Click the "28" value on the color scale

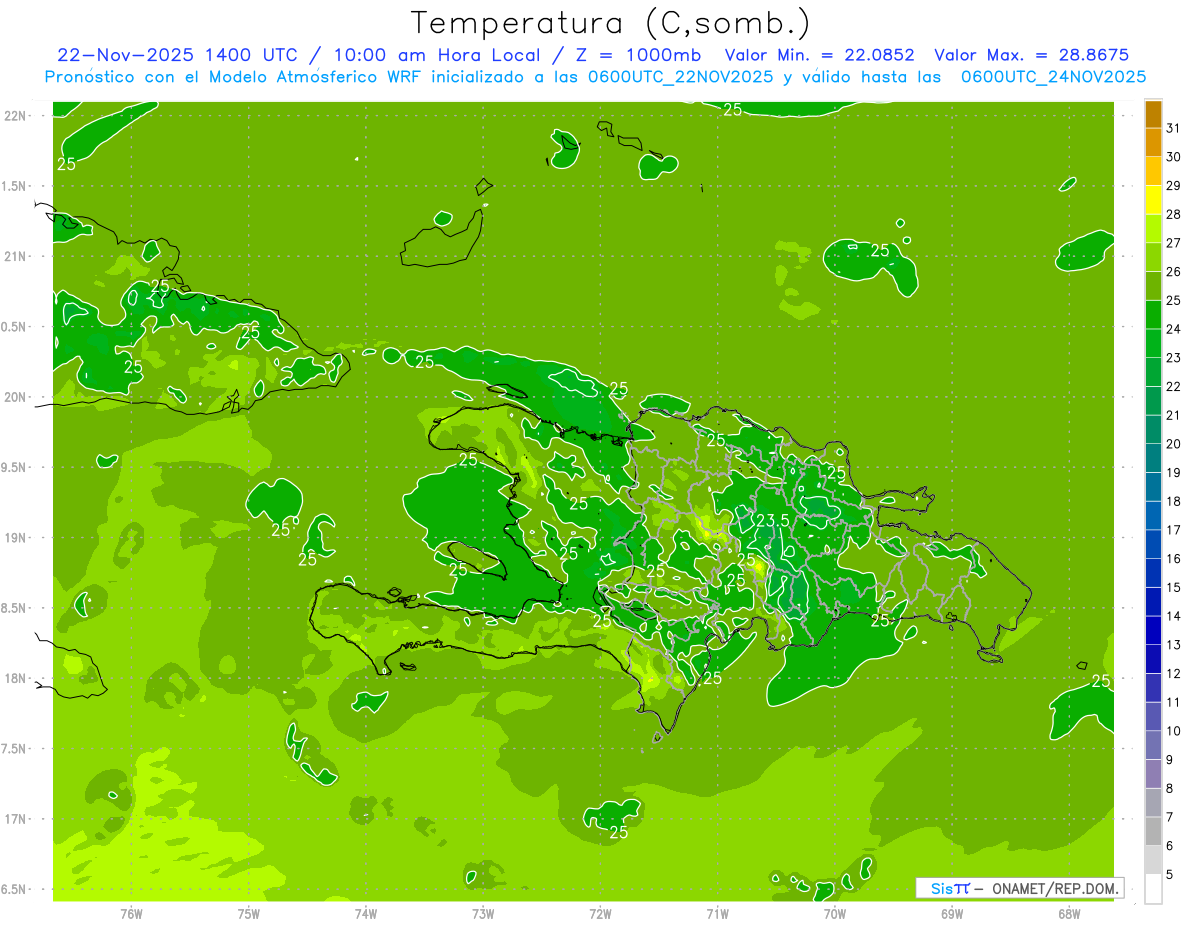tap(1173, 214)
